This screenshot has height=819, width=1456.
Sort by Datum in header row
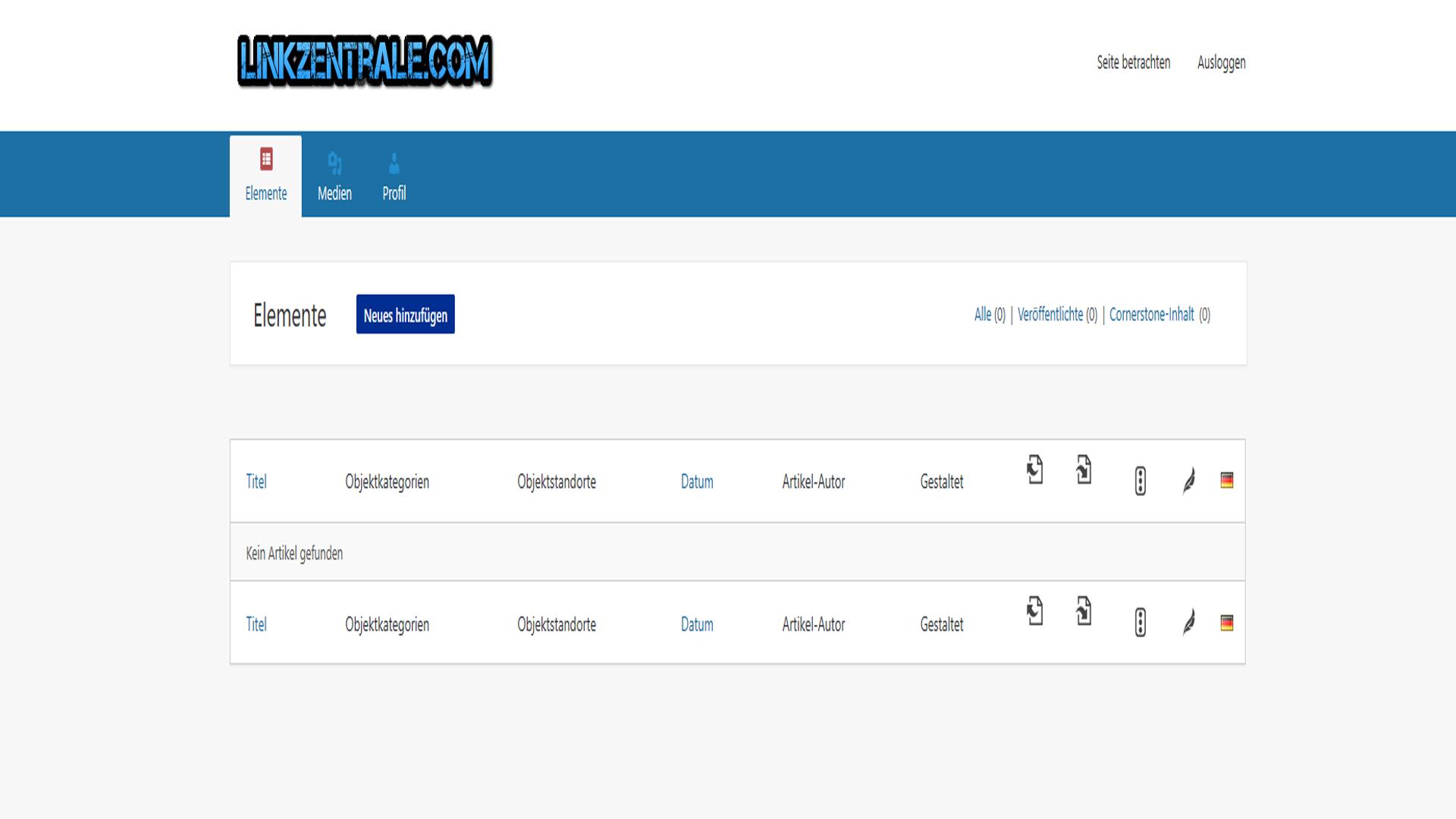697,482
